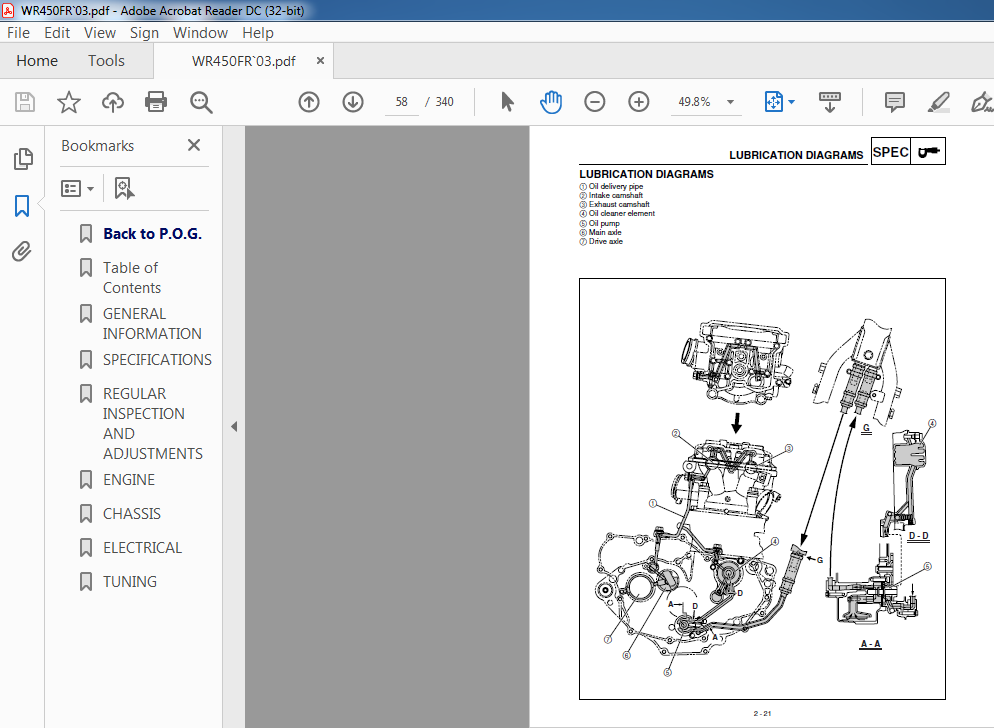Go to GENERAL INFORMATION bookmark
Screen dimensions: 994x728
coord(152,323)
